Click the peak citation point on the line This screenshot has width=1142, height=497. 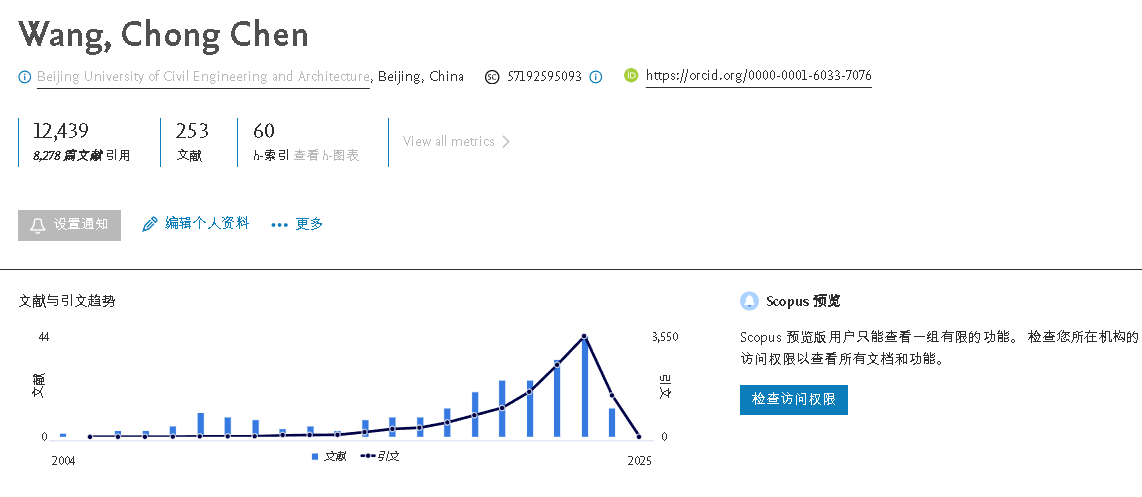tap(584, 337)
